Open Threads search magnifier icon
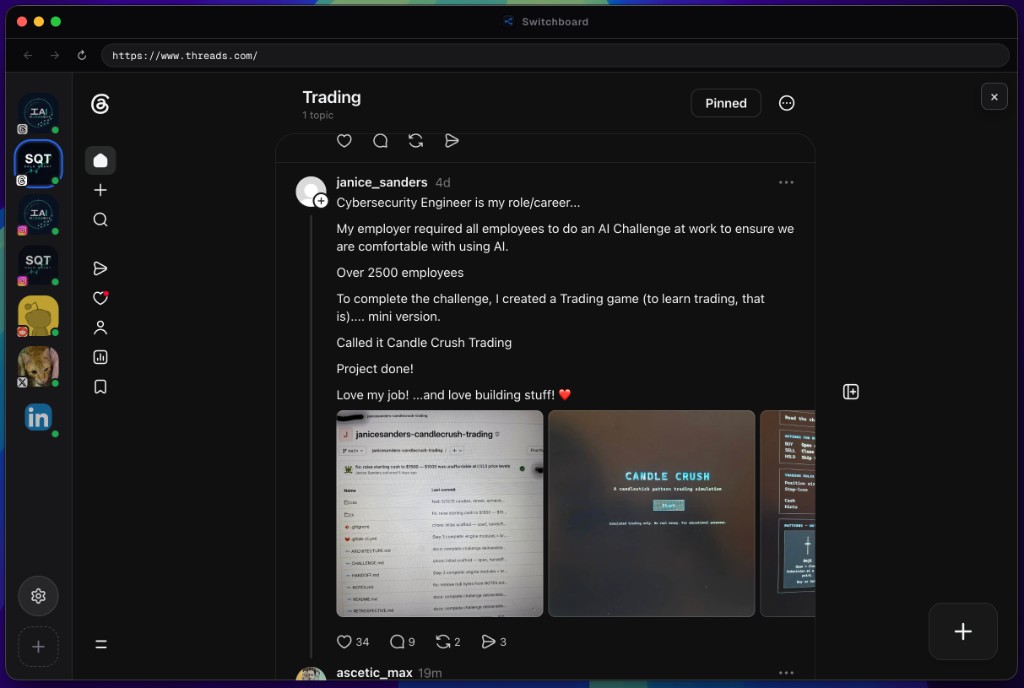 100,219
